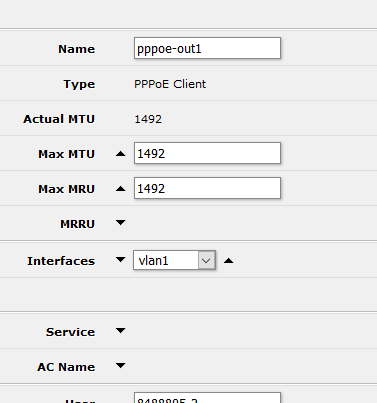Viewport: 377px width, 403px height.
Task: Click the Name field containing pppoe-out1
Action: pos(207,48)
